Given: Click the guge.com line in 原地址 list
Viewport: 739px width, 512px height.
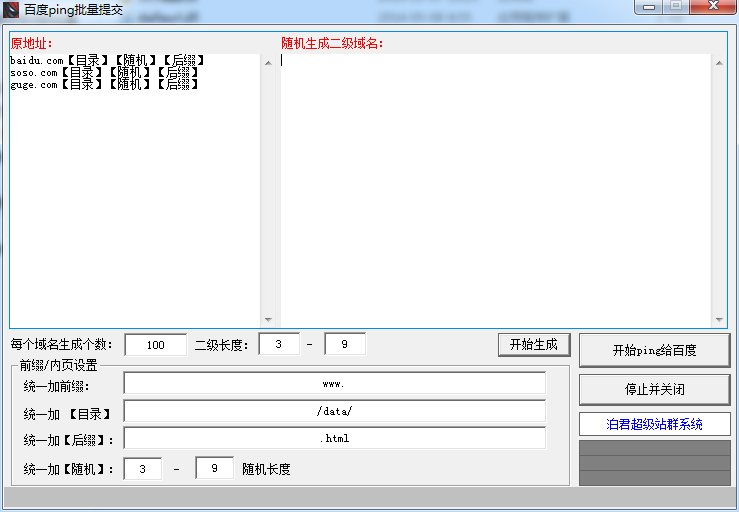Looking at the screenshot, I should click(x=104, y=84).
